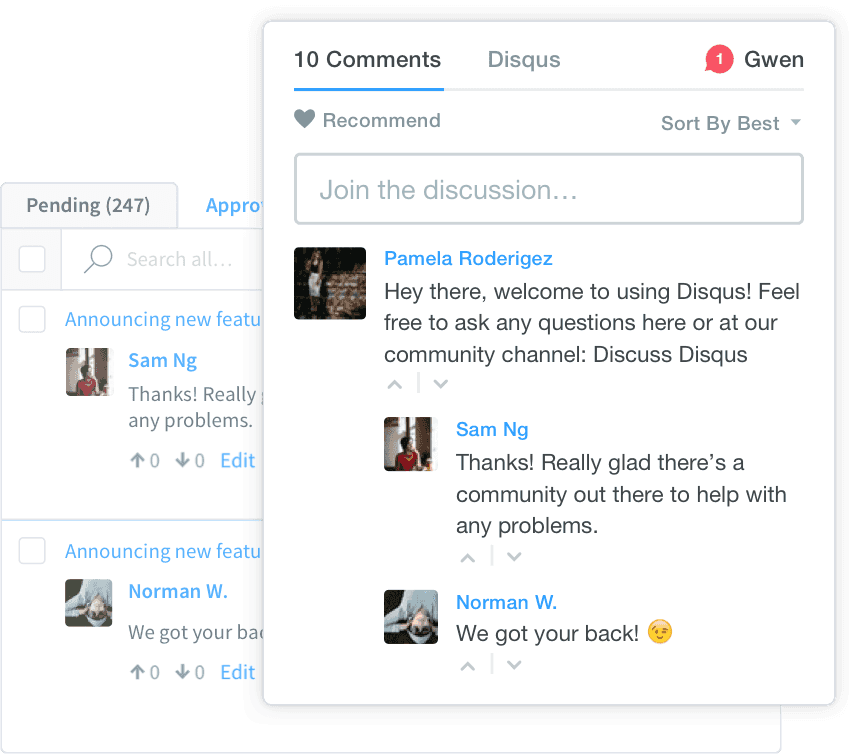Open Pamela Roderigez's profile link
Image resolution: width=856 pixels, height=754 pixels.
(468, 258)
